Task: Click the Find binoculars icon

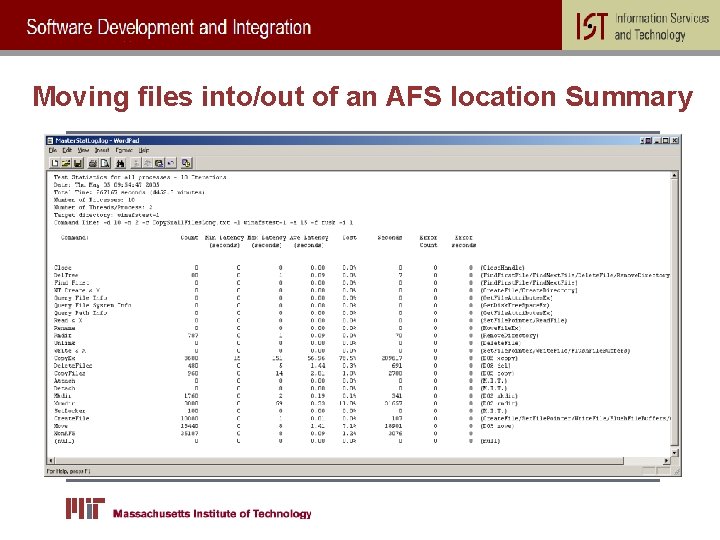Action: tap(121, 163)
